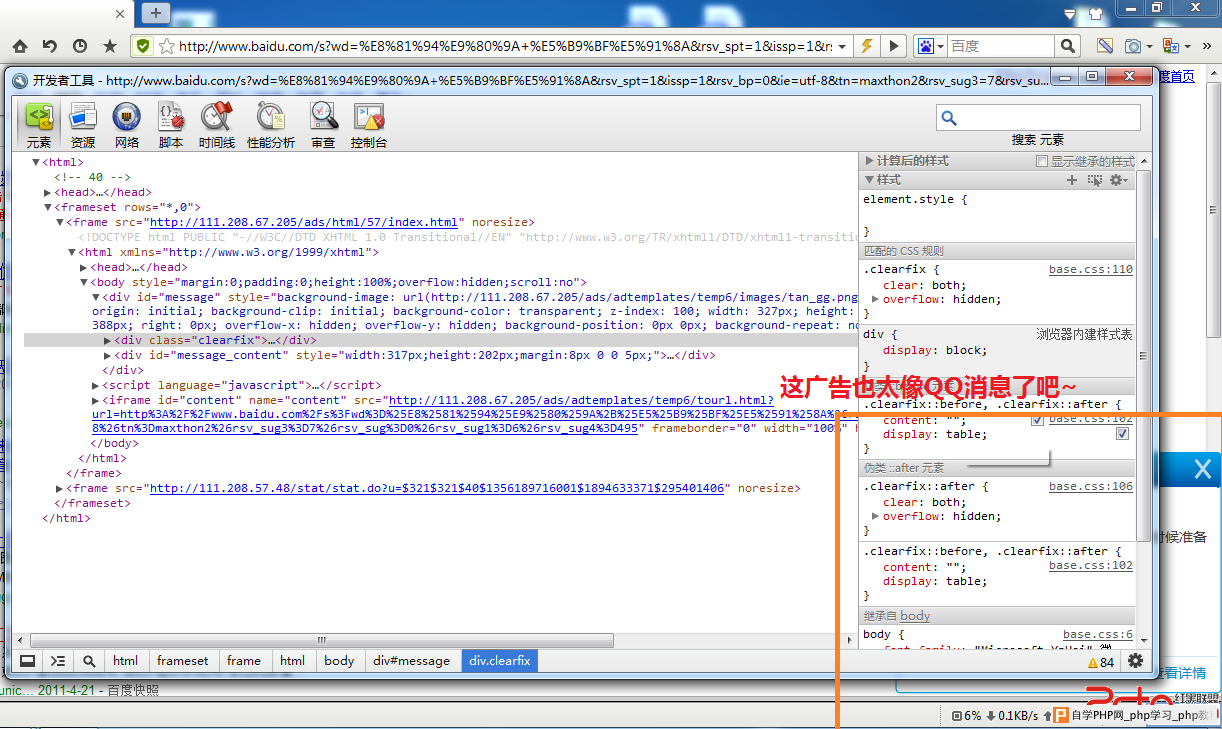
Task: Click the play/go arrow beside address bar
Action: (894, 46)
